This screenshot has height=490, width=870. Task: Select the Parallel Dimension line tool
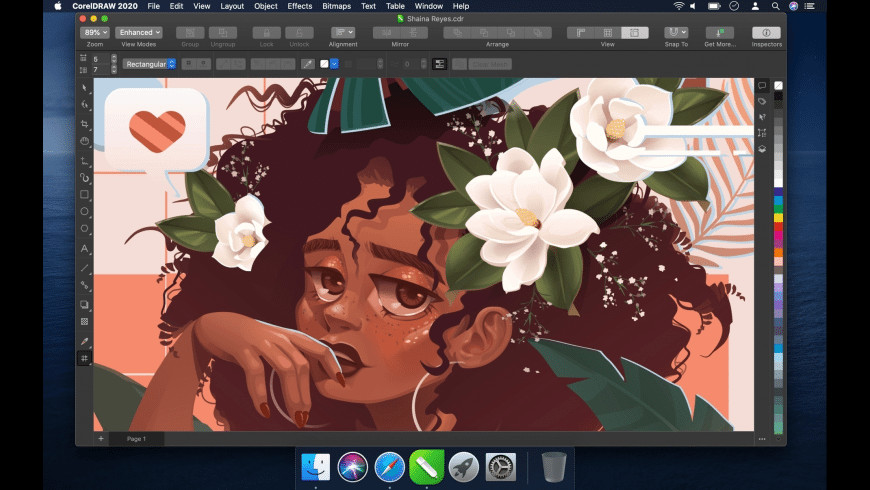[x=84, y=268]
